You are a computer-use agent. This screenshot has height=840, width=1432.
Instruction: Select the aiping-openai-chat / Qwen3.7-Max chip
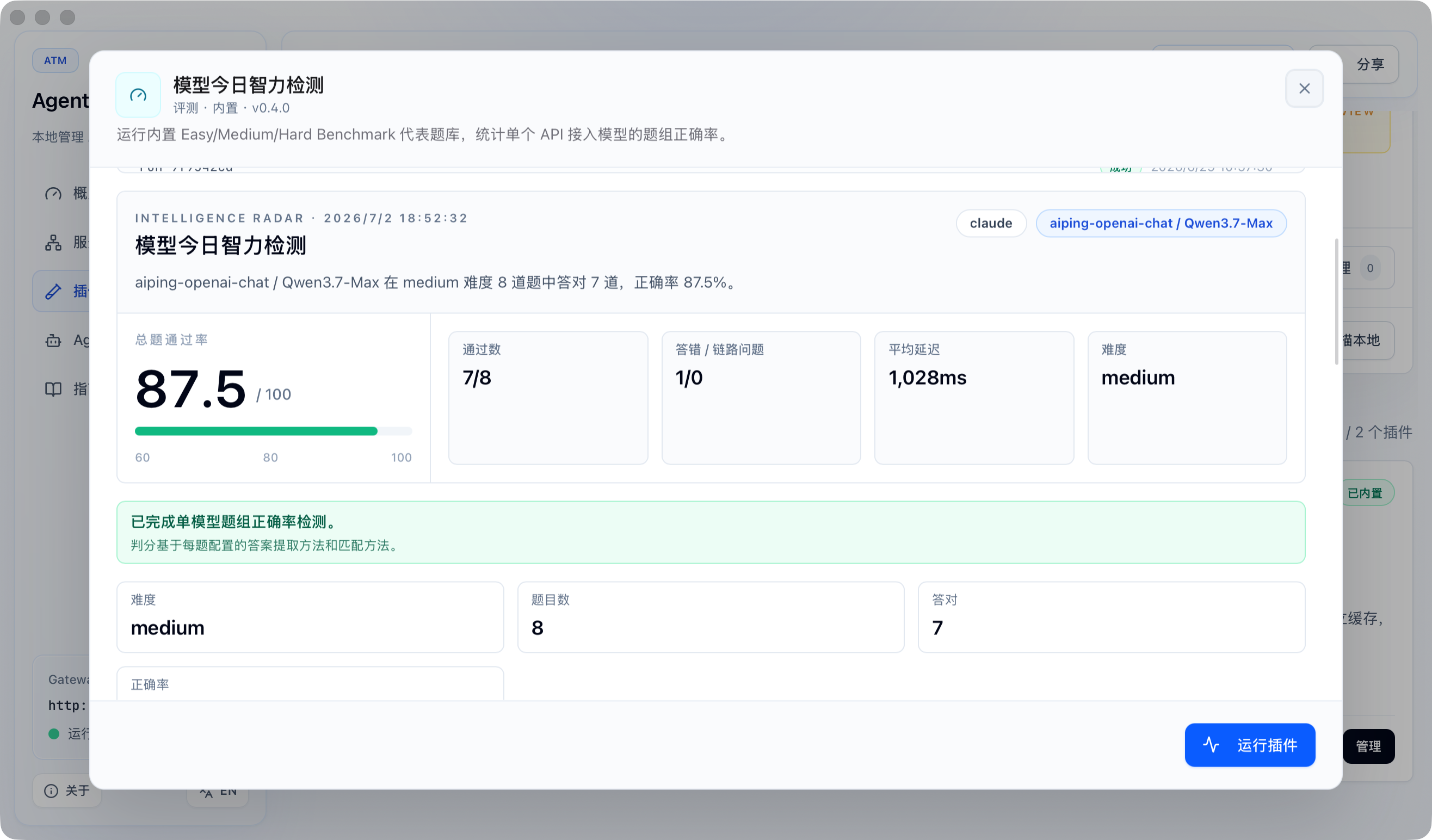(x=1161, y=224)
